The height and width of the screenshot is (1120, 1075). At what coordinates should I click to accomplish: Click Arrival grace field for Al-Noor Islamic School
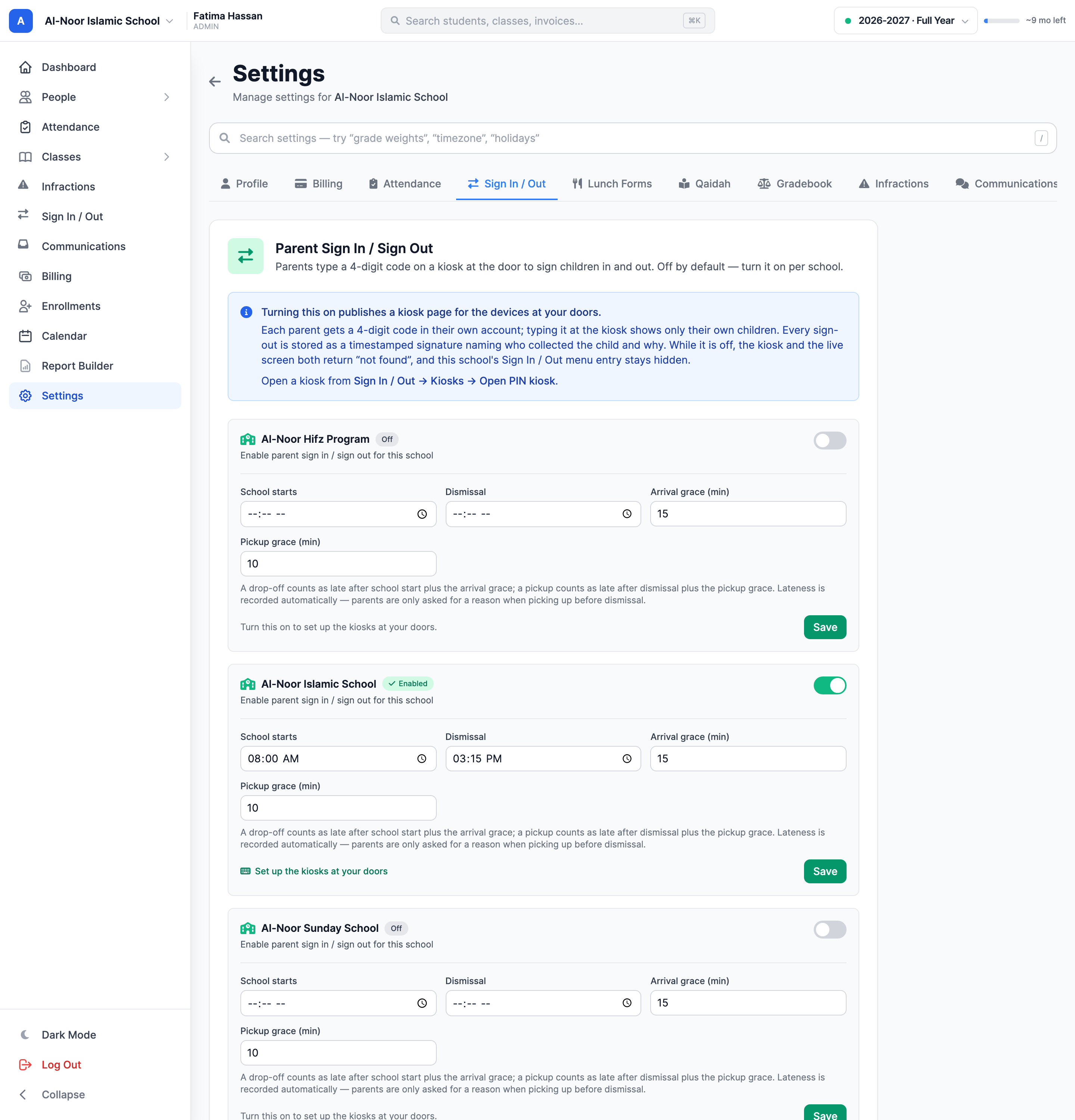[748, 758]
